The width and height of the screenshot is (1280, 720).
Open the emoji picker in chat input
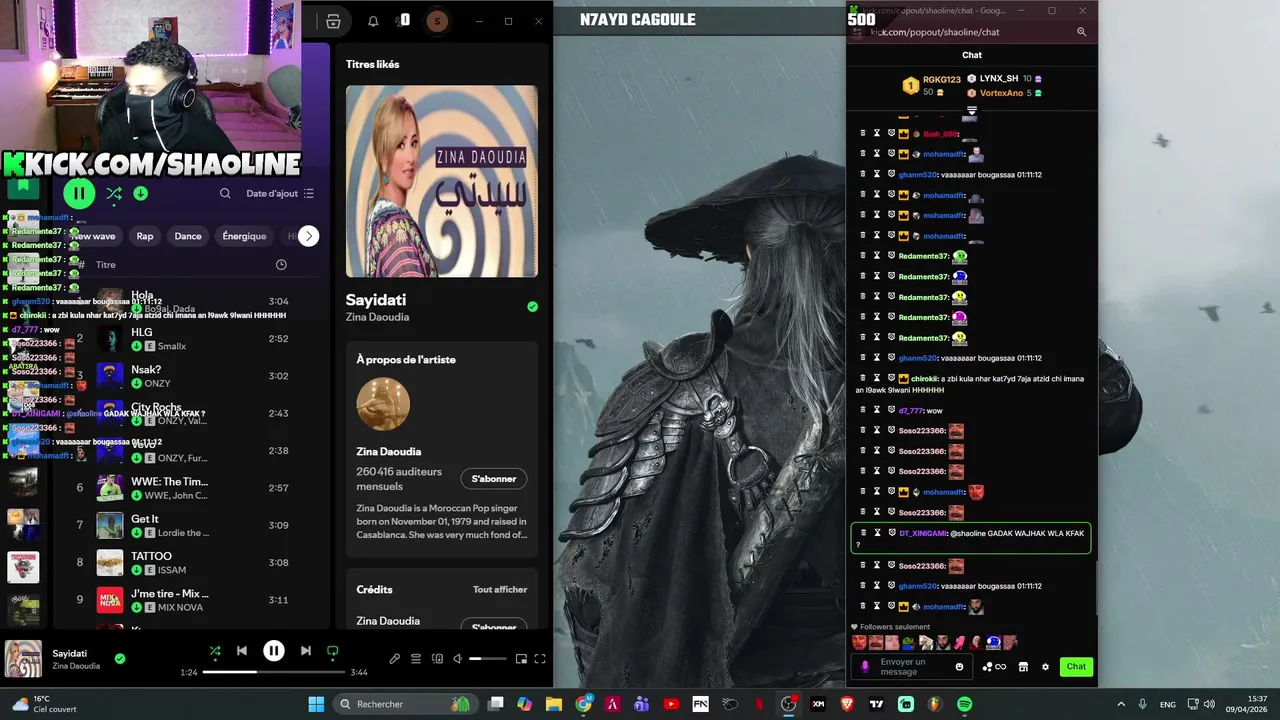tap(960, 667)
